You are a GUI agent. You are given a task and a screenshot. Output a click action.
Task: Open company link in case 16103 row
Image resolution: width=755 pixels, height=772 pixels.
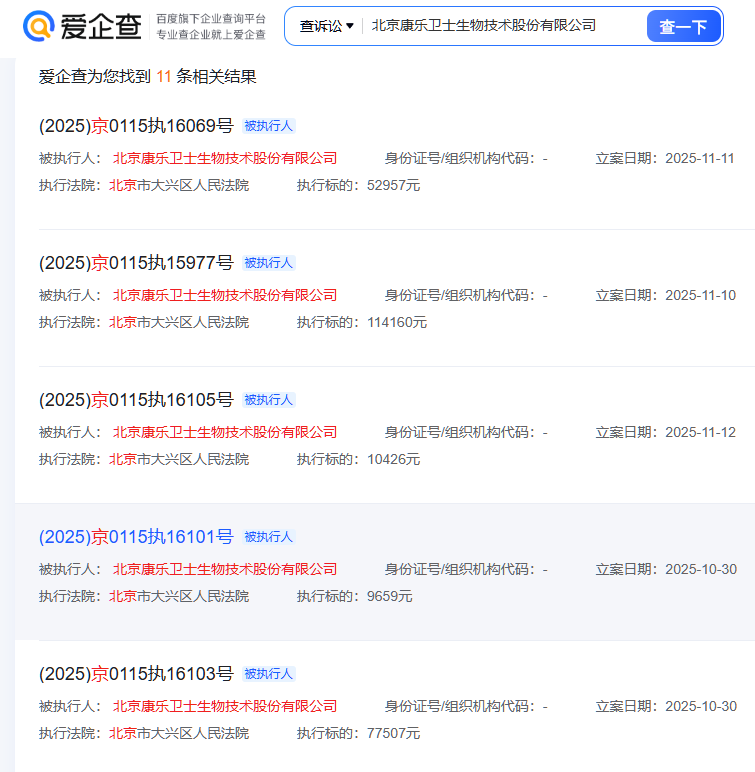pos(225,706)
